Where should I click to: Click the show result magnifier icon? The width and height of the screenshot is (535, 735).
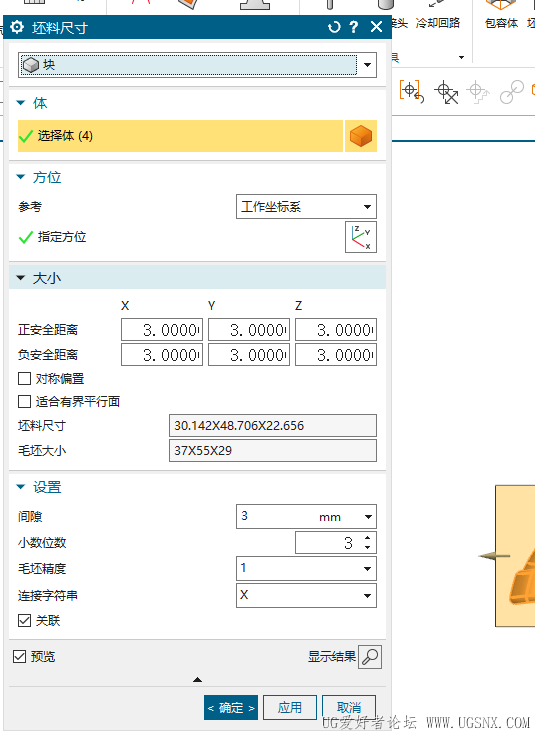coord(370,657)
